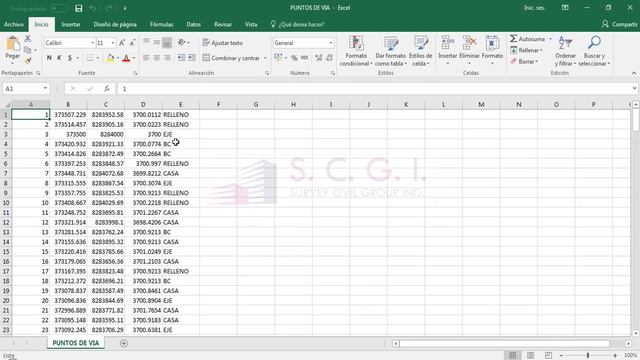This screenshot has height=360, width=640.
Task: Click the accounting currency format icon
Action: pos(278,58)
